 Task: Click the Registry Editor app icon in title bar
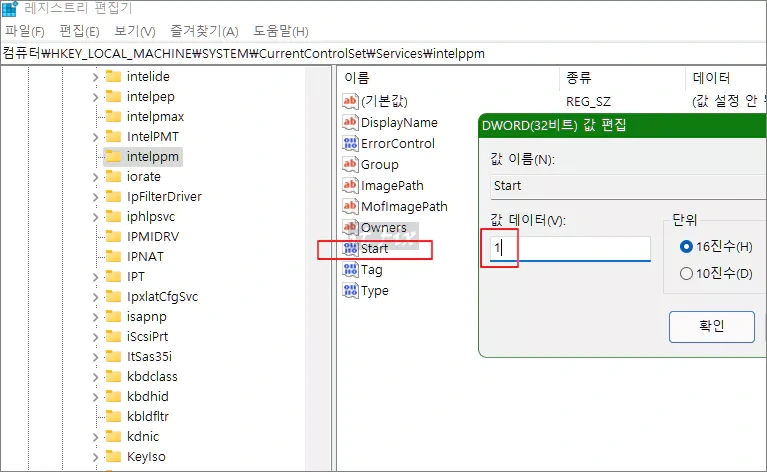click(x=9, y=8)
